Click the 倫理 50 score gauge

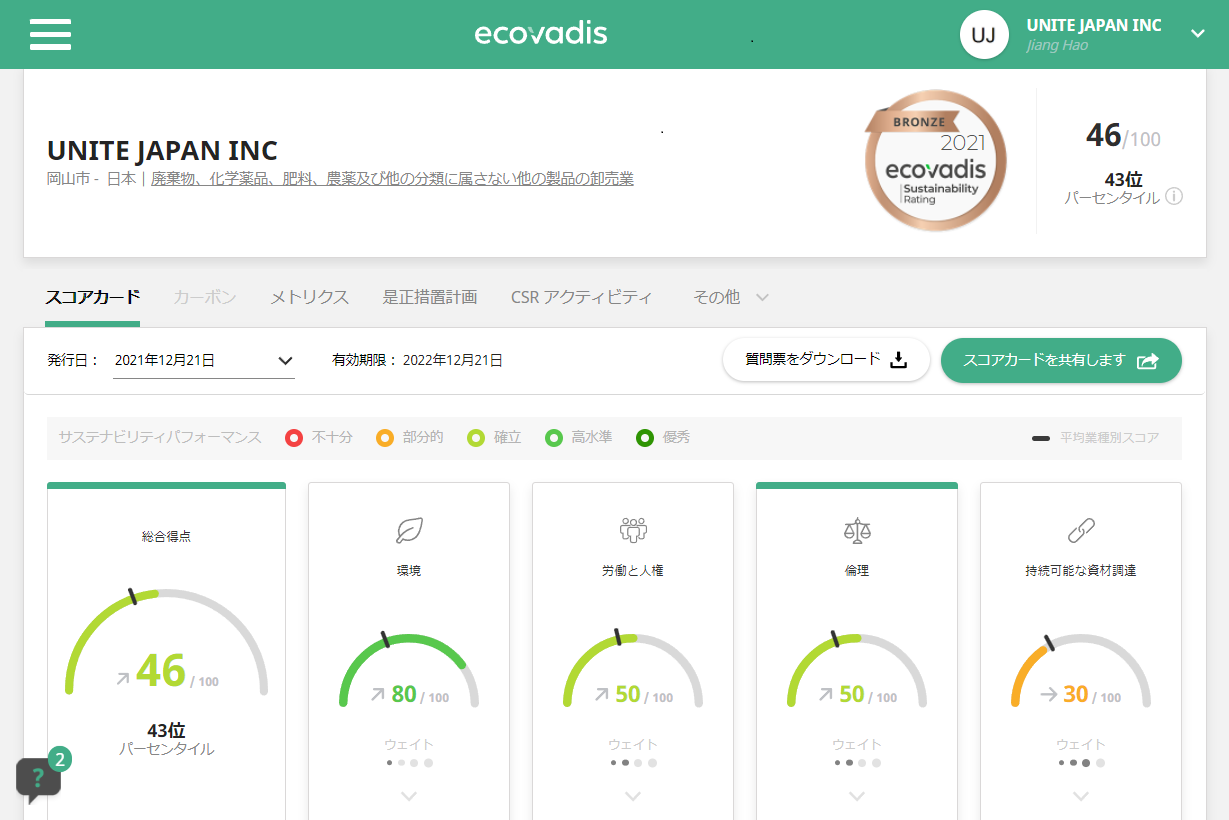tap(857, 670)
